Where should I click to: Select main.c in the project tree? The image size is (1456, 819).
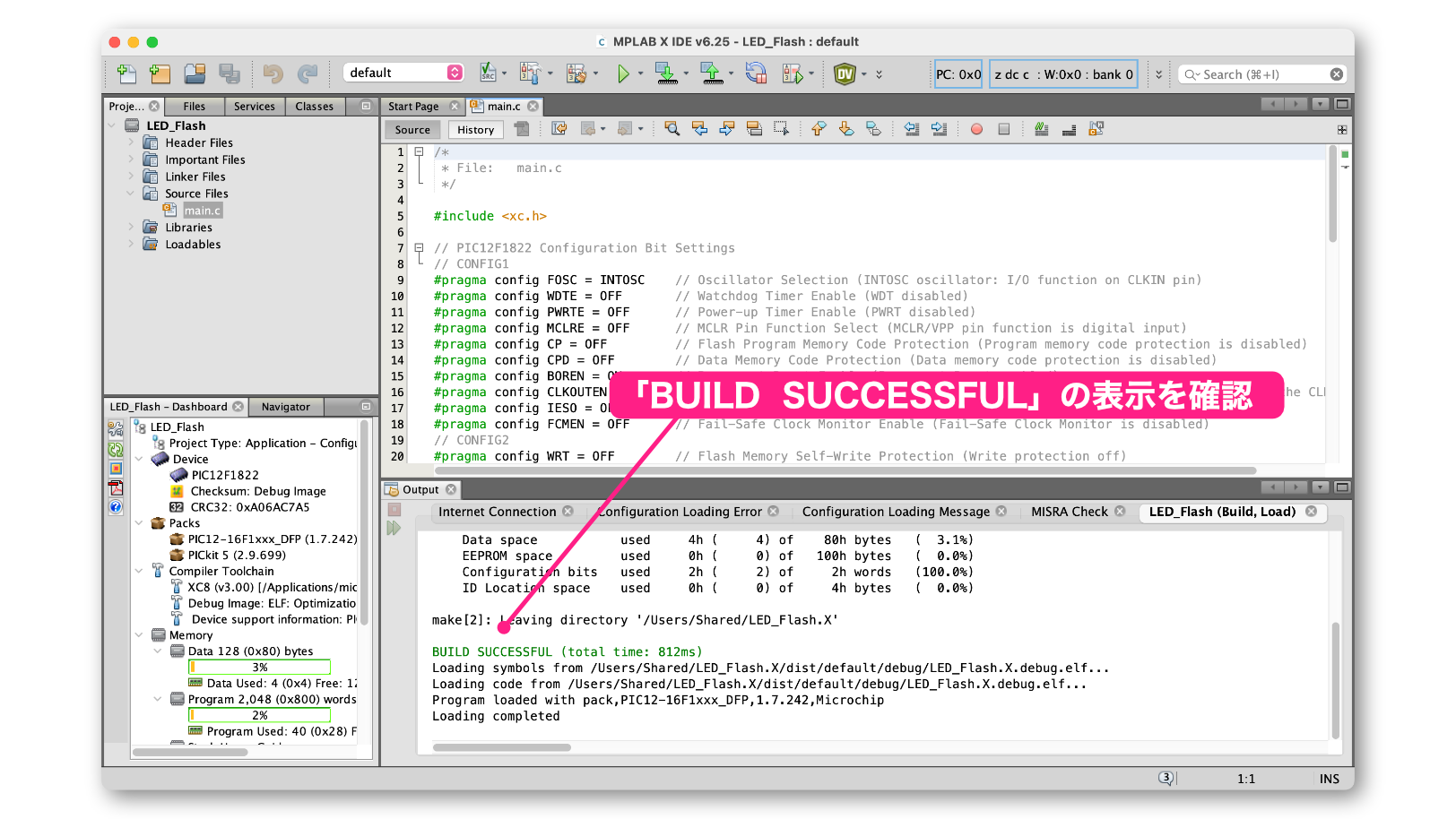[x=203, y=211]
